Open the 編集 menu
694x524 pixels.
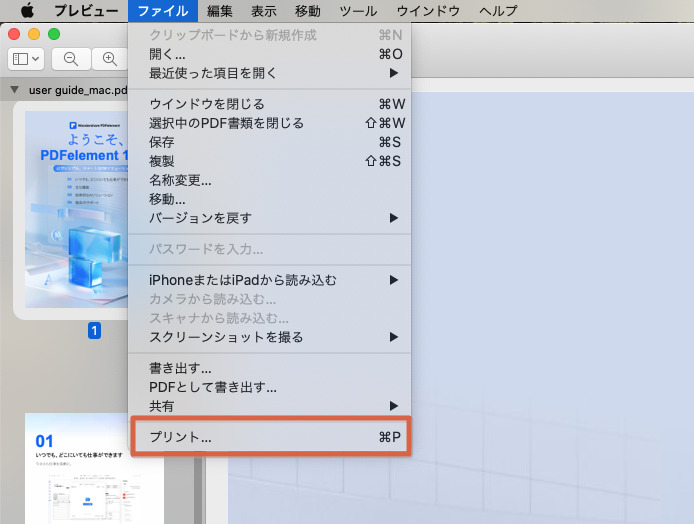point(220,11)
